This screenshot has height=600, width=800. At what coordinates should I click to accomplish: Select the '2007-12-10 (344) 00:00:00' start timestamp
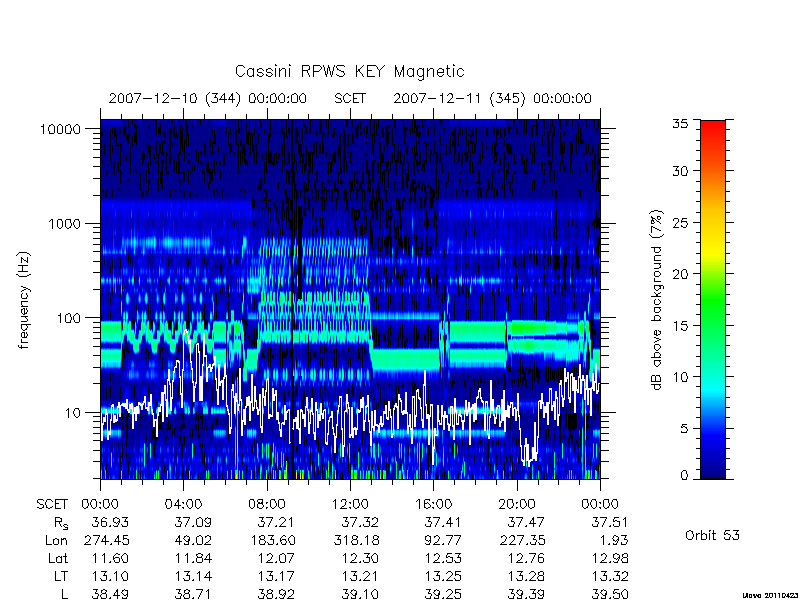point(208,98)
